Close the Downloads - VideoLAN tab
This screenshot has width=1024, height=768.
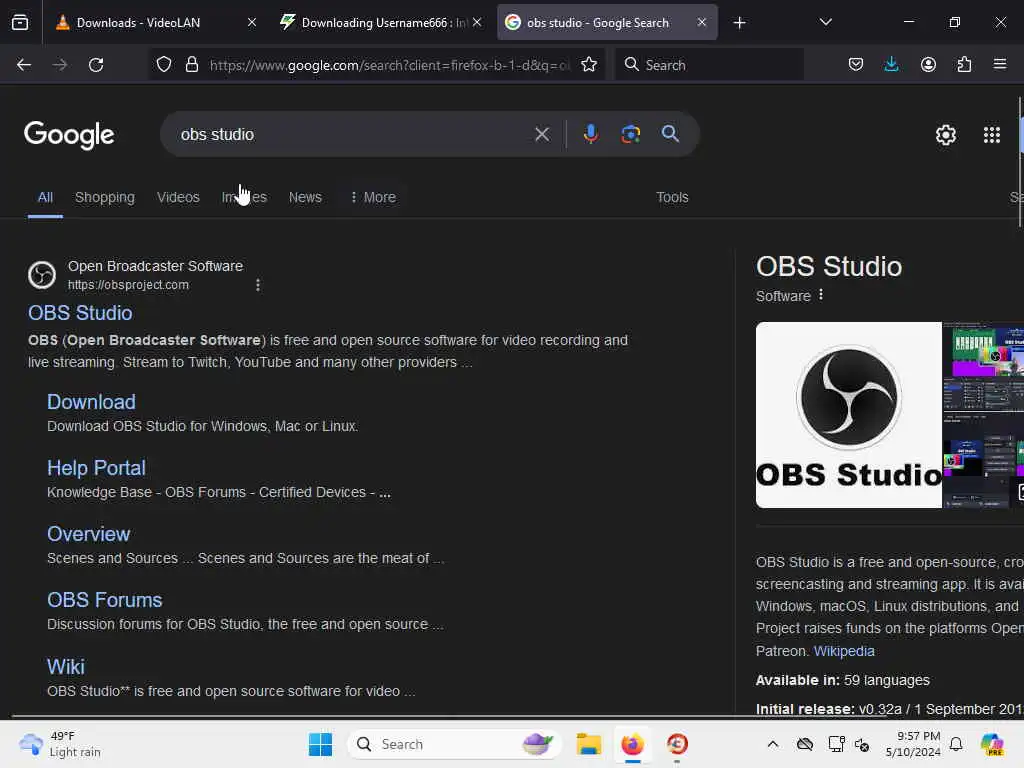(251, 22)
